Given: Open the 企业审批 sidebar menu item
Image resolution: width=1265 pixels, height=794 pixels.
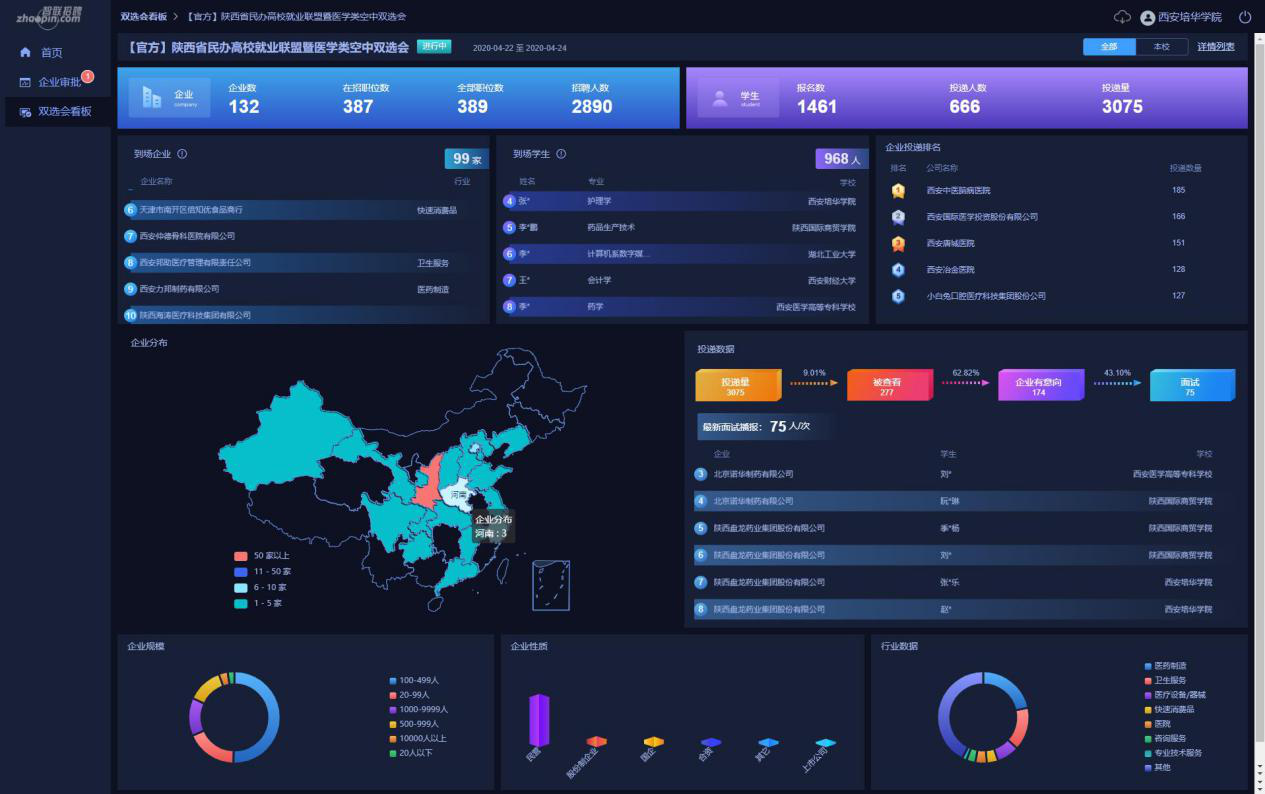Looking at the screenshot, I should pos(58,82).
